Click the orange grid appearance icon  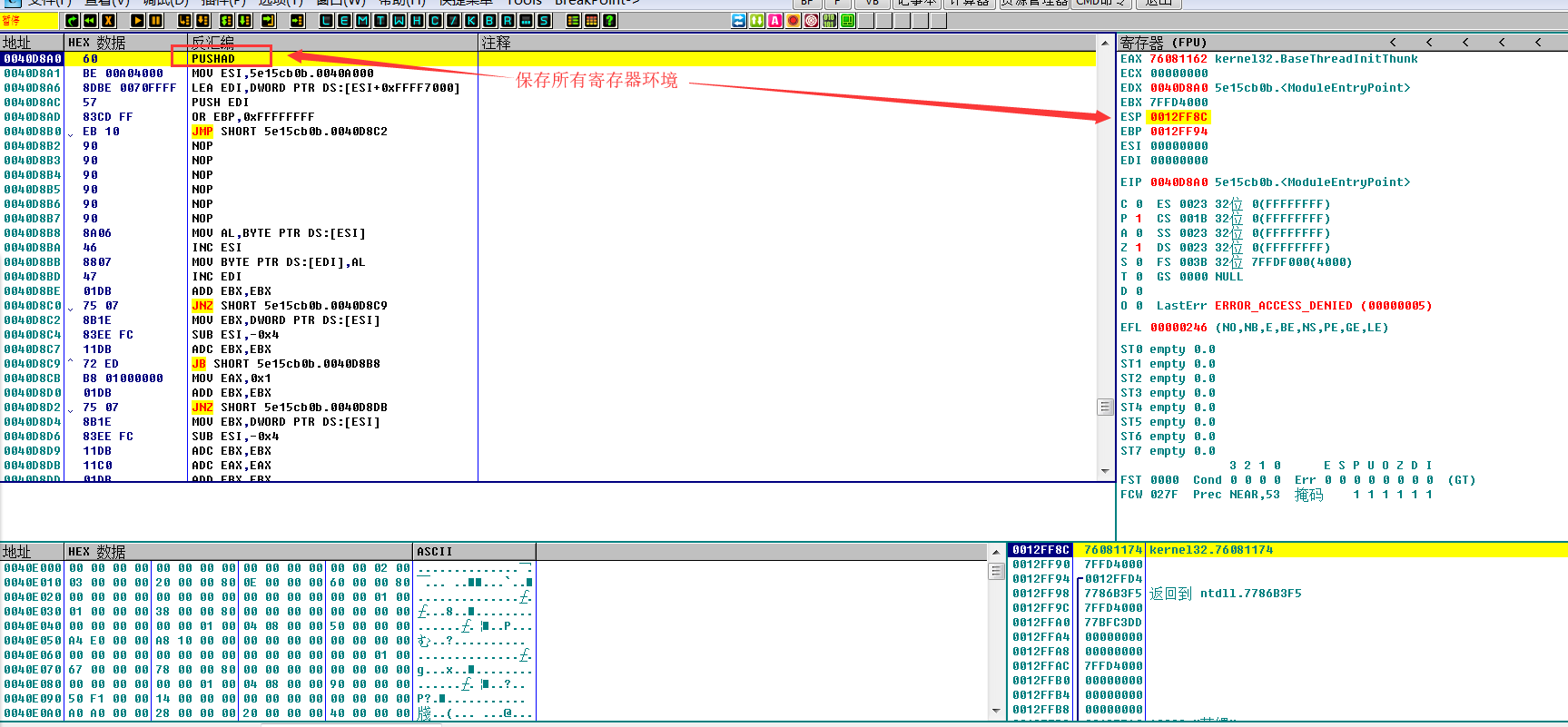[x=592, y=20]
